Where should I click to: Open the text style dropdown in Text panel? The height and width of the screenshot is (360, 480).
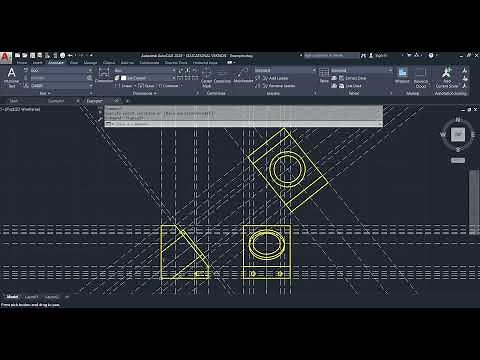pos(90,70)
